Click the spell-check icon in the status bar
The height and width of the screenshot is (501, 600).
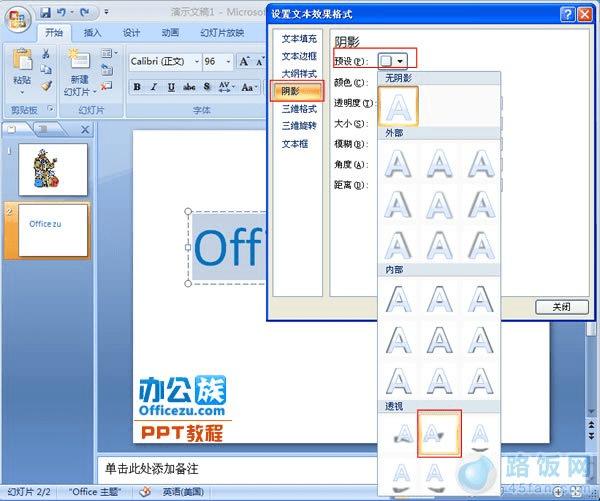click(145, 491)
